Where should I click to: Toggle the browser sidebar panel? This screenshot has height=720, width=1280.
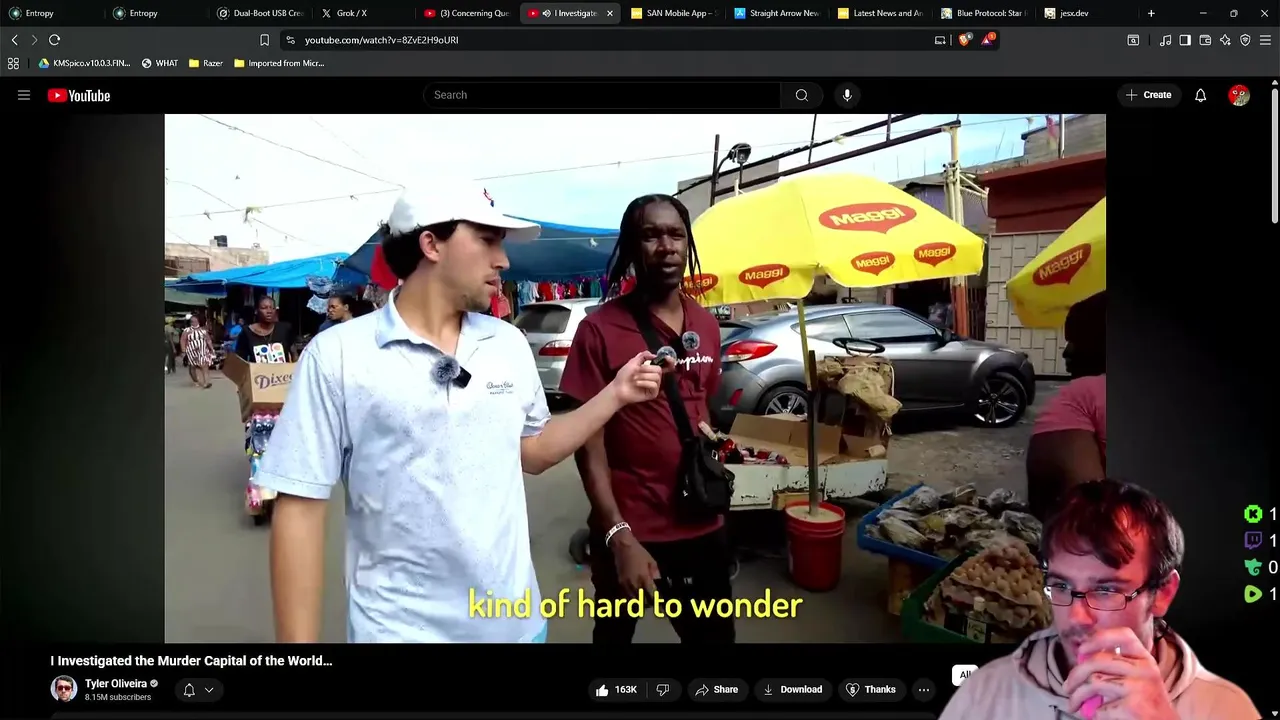pyautogui.click(x=1185, y=40)
